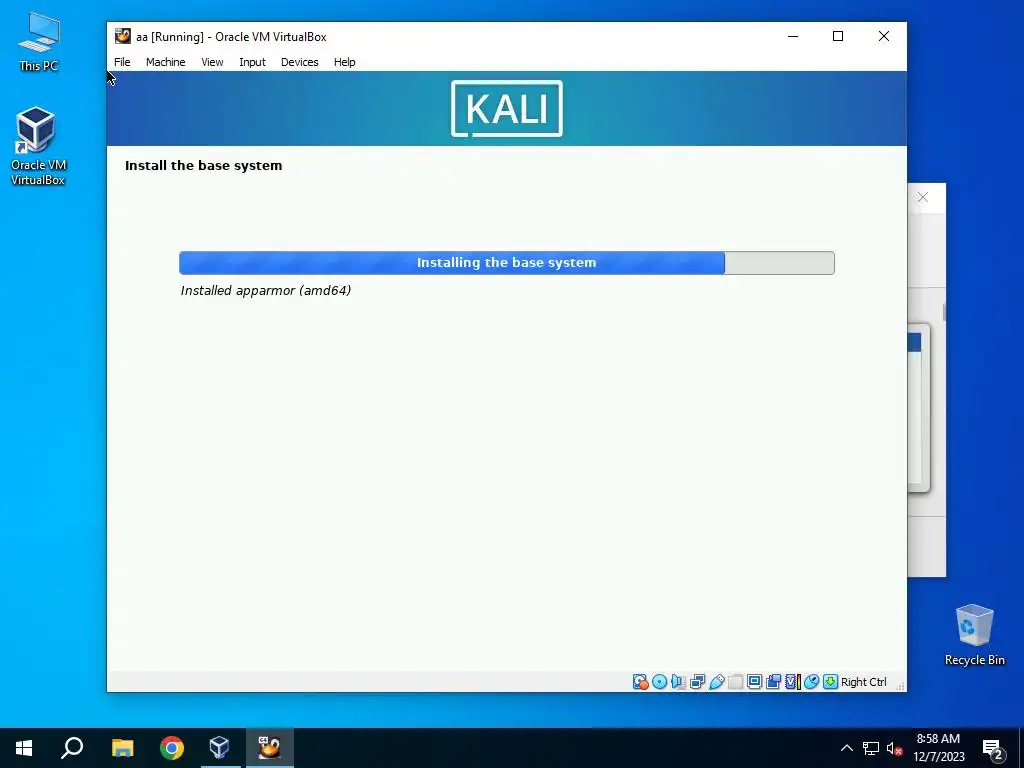Open This PC desktop icon

point(39,42)
